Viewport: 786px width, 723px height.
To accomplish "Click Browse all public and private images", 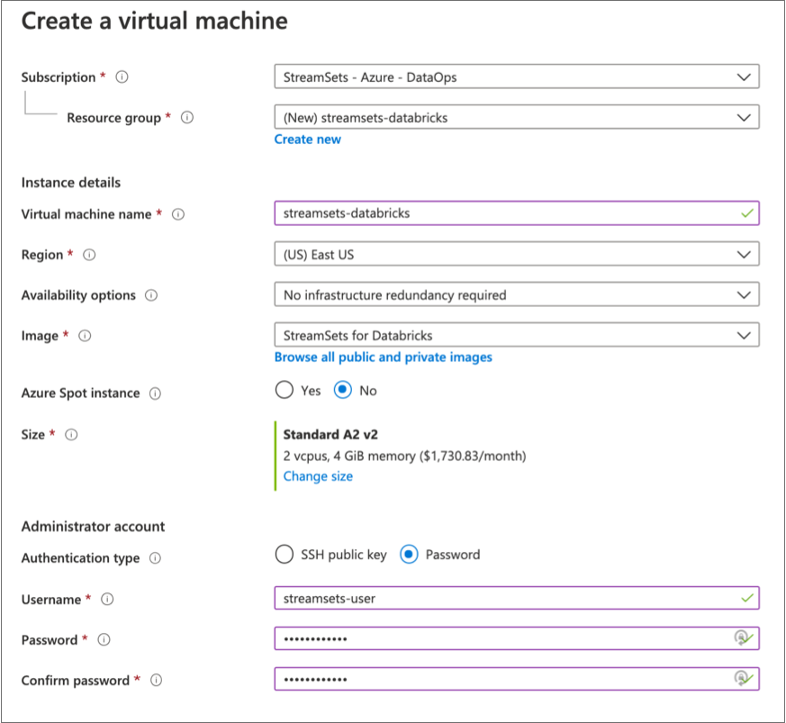I will tap(383, 357).
